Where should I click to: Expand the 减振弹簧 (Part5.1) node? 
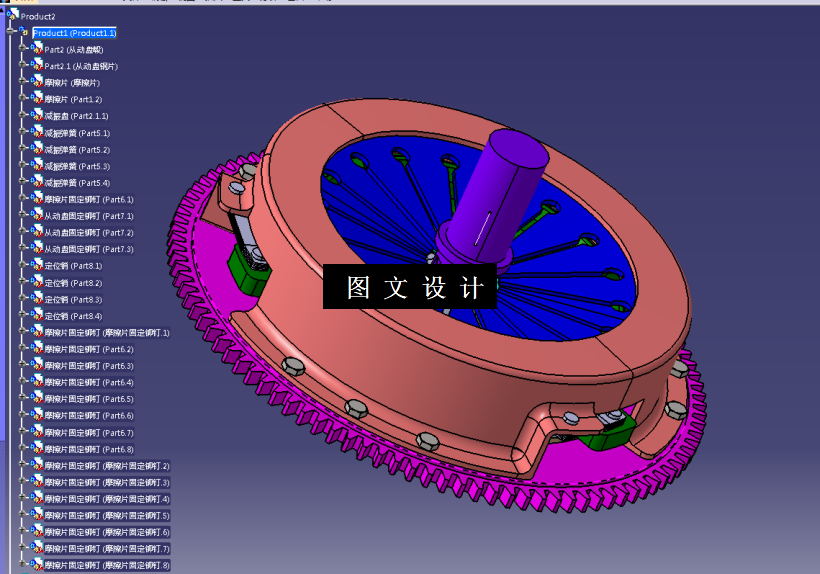(22, 132)
